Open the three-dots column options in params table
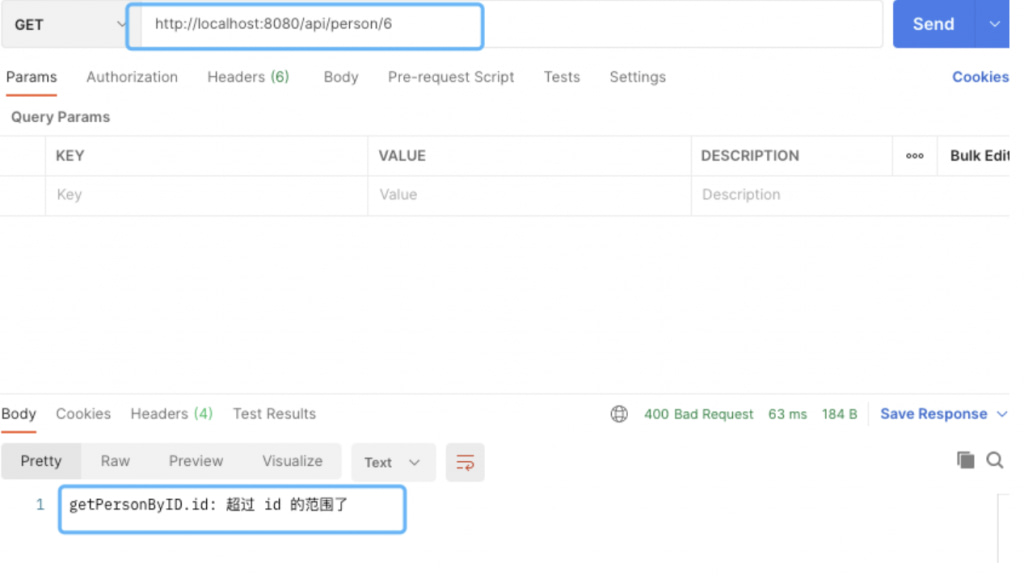Viewport: 1024px width, 588px height. [914, 156]
